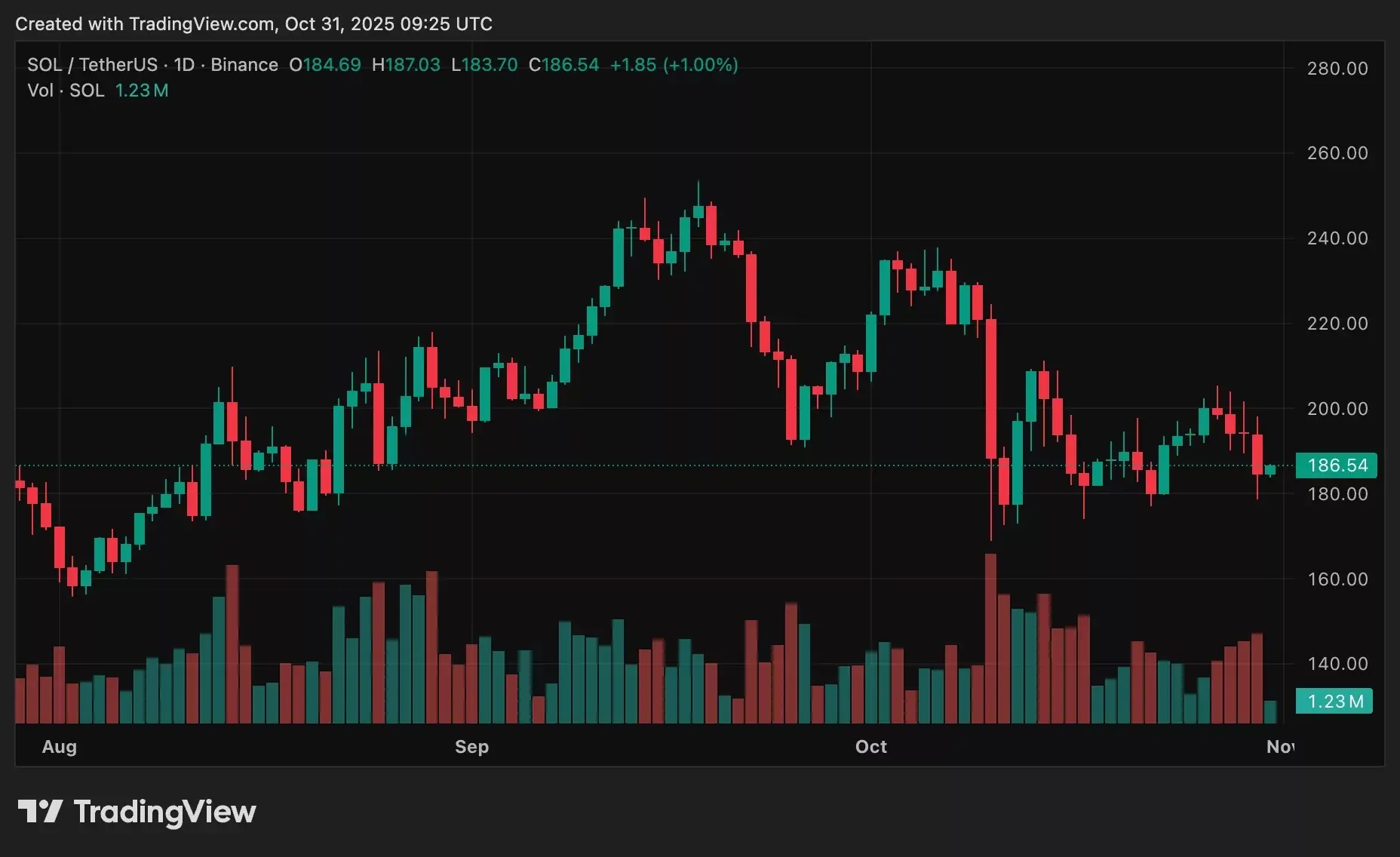Click the close price value 186.54 in legend
Screen dimensions: 1400x857
tap(570, 65)
